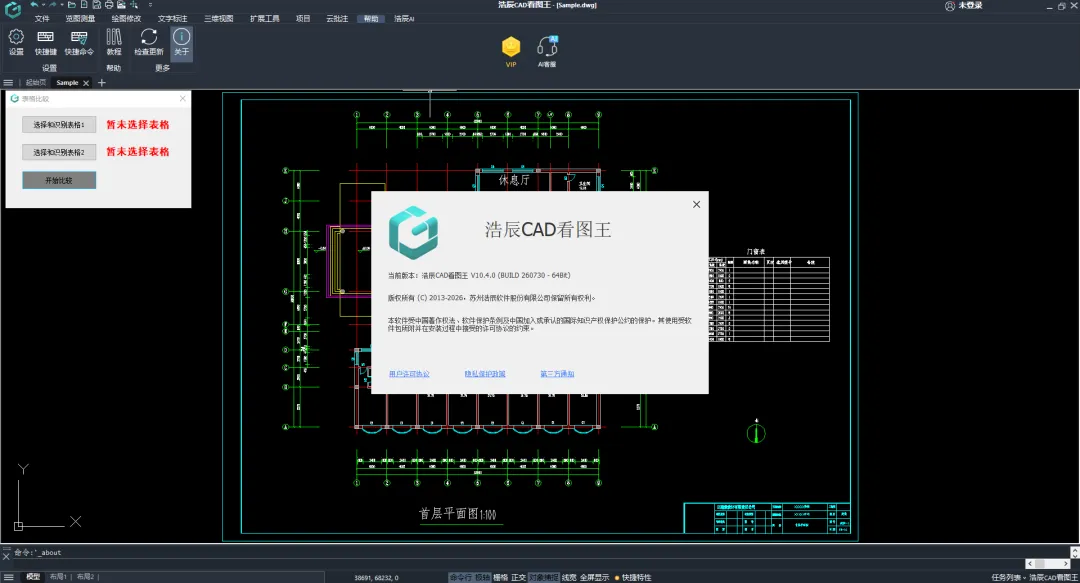
Task: Expand the redo history dropdown arrow
Action: coord(61,5)
